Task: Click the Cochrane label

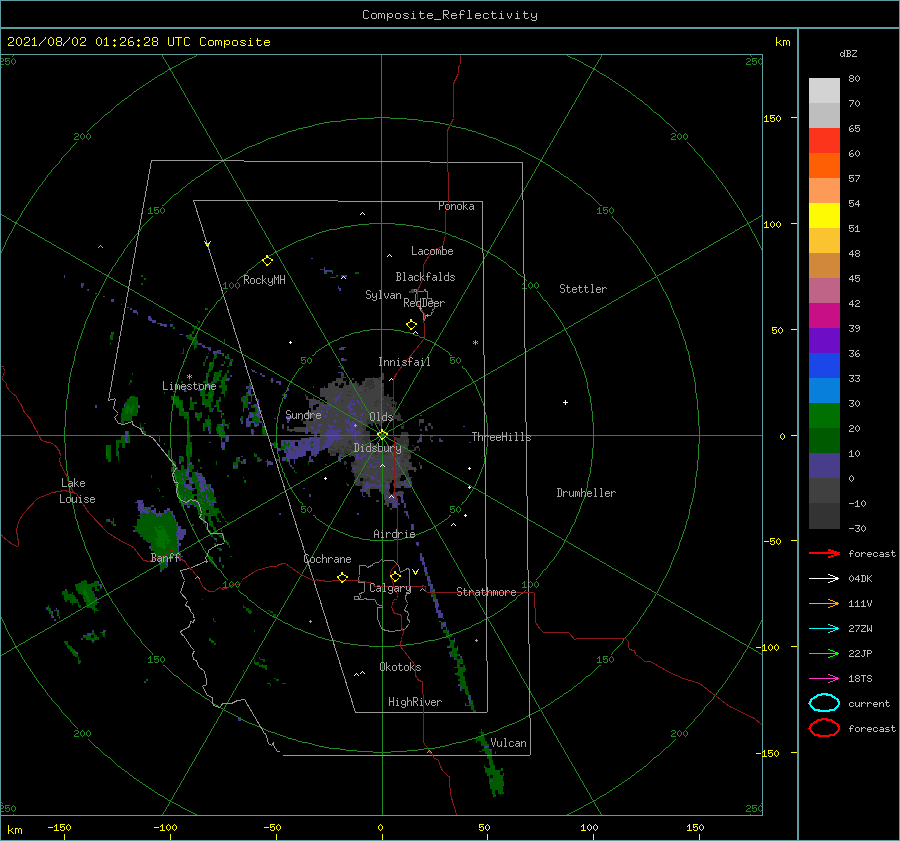Action: [x=327, y=559]
